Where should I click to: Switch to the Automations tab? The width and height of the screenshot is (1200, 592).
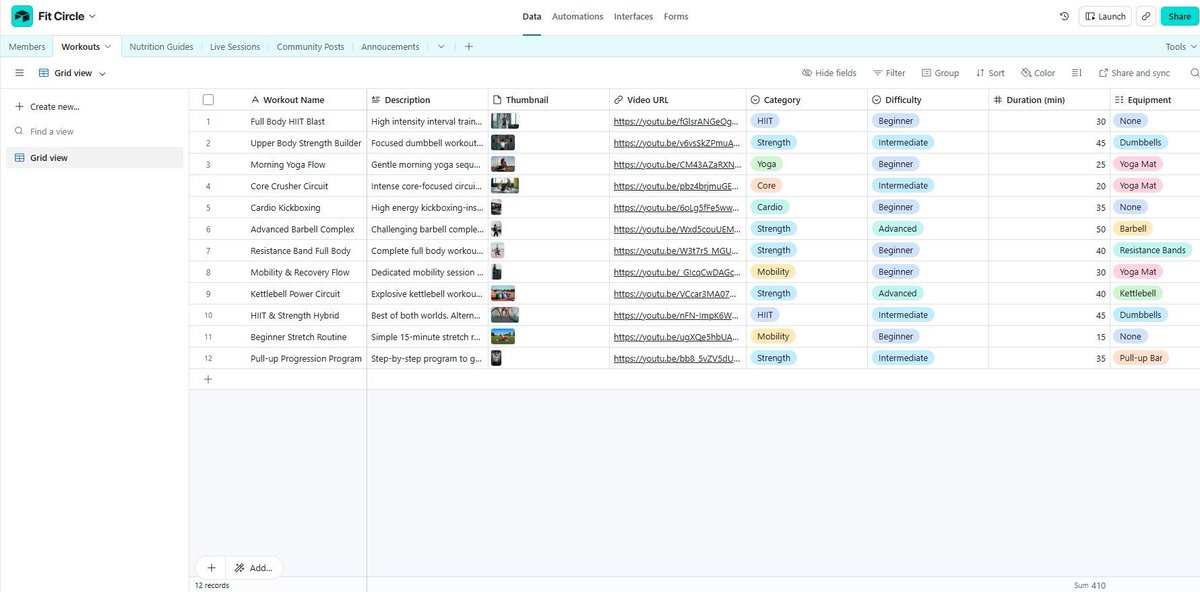click(578, 17)
